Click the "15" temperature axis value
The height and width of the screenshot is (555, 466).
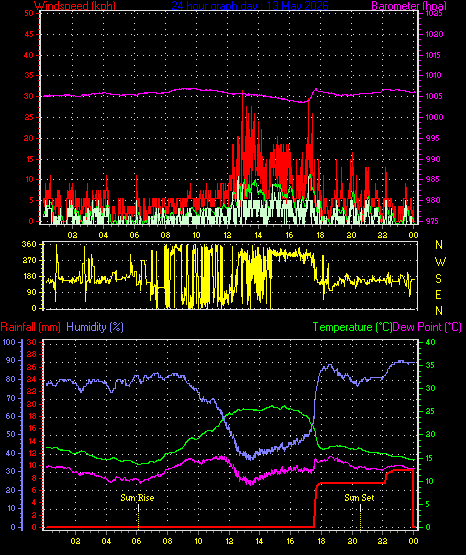pos(430,458)
